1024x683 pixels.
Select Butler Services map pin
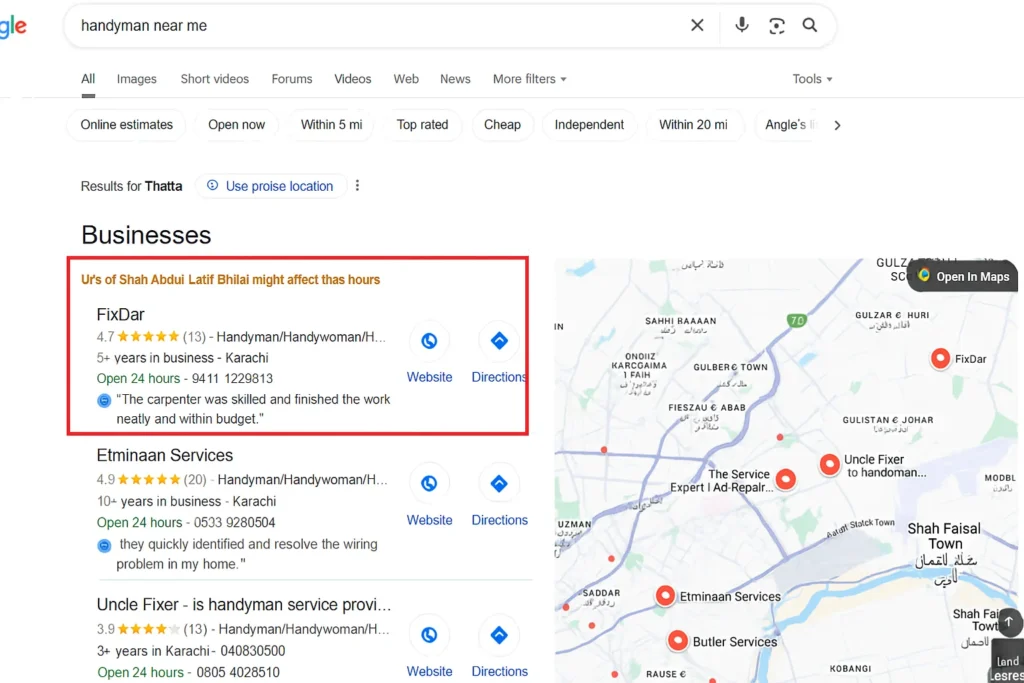678,641
